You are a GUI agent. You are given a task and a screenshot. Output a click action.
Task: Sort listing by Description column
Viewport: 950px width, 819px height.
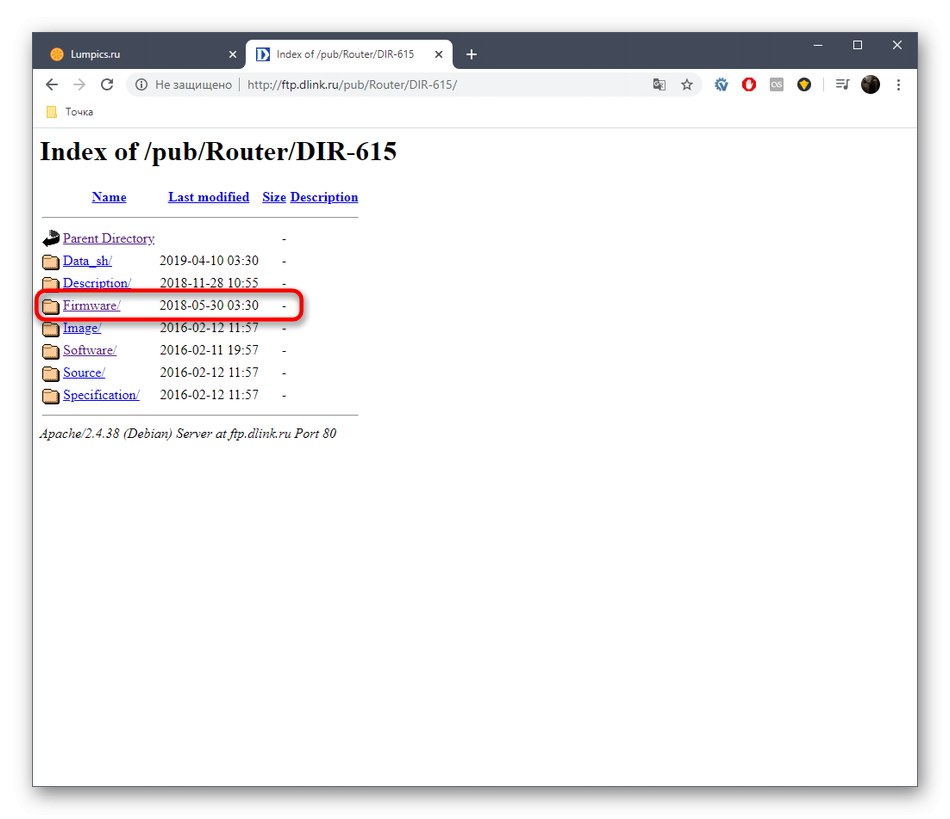pyautogui.click(x=324, y=197)
